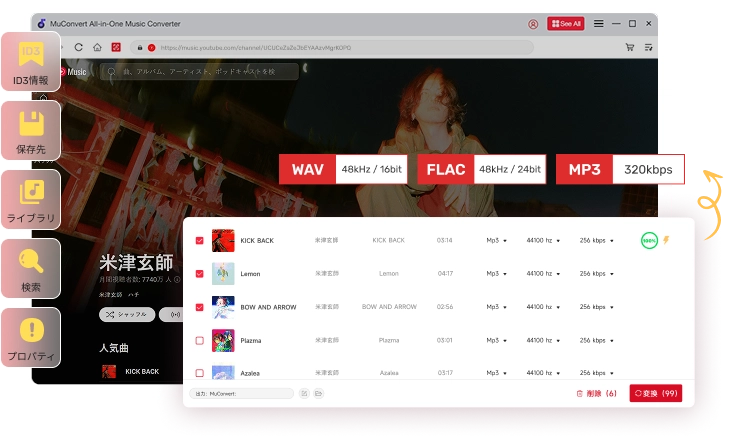Click the YouTube Music logo
Viewport: 741px width, 439px height.
pos(73,72)
